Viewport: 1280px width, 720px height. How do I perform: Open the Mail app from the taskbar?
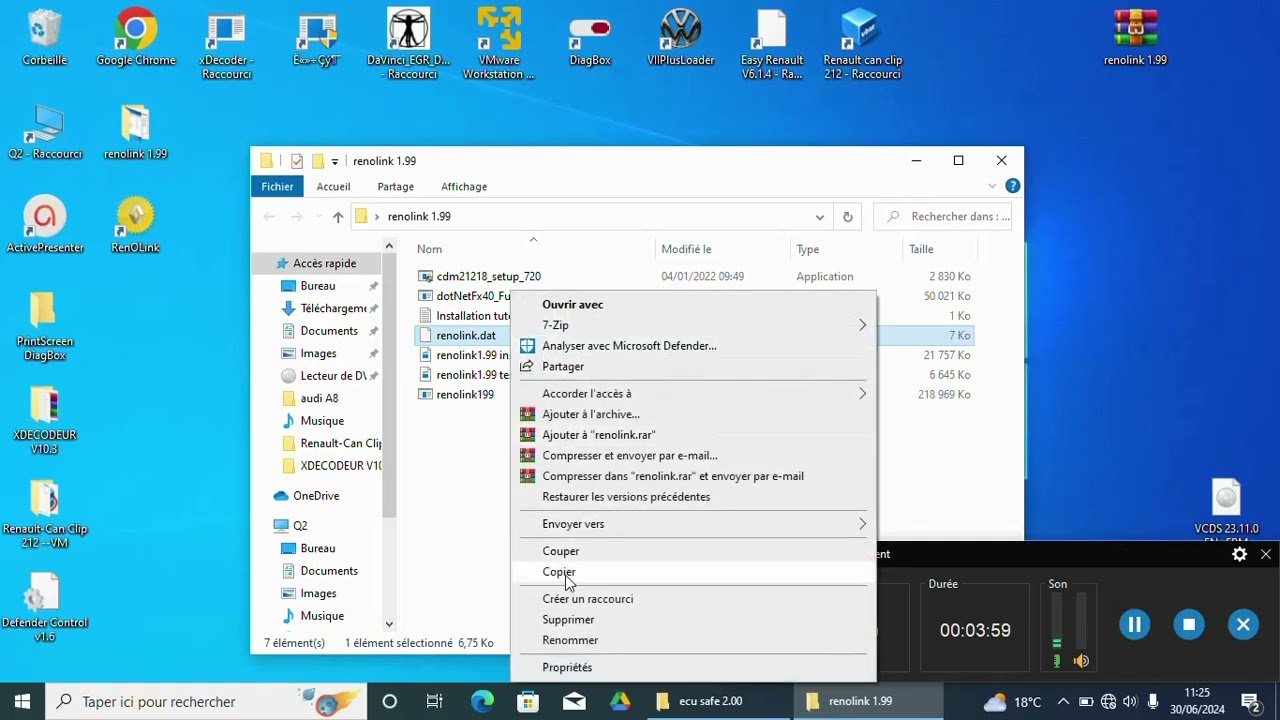574,701
